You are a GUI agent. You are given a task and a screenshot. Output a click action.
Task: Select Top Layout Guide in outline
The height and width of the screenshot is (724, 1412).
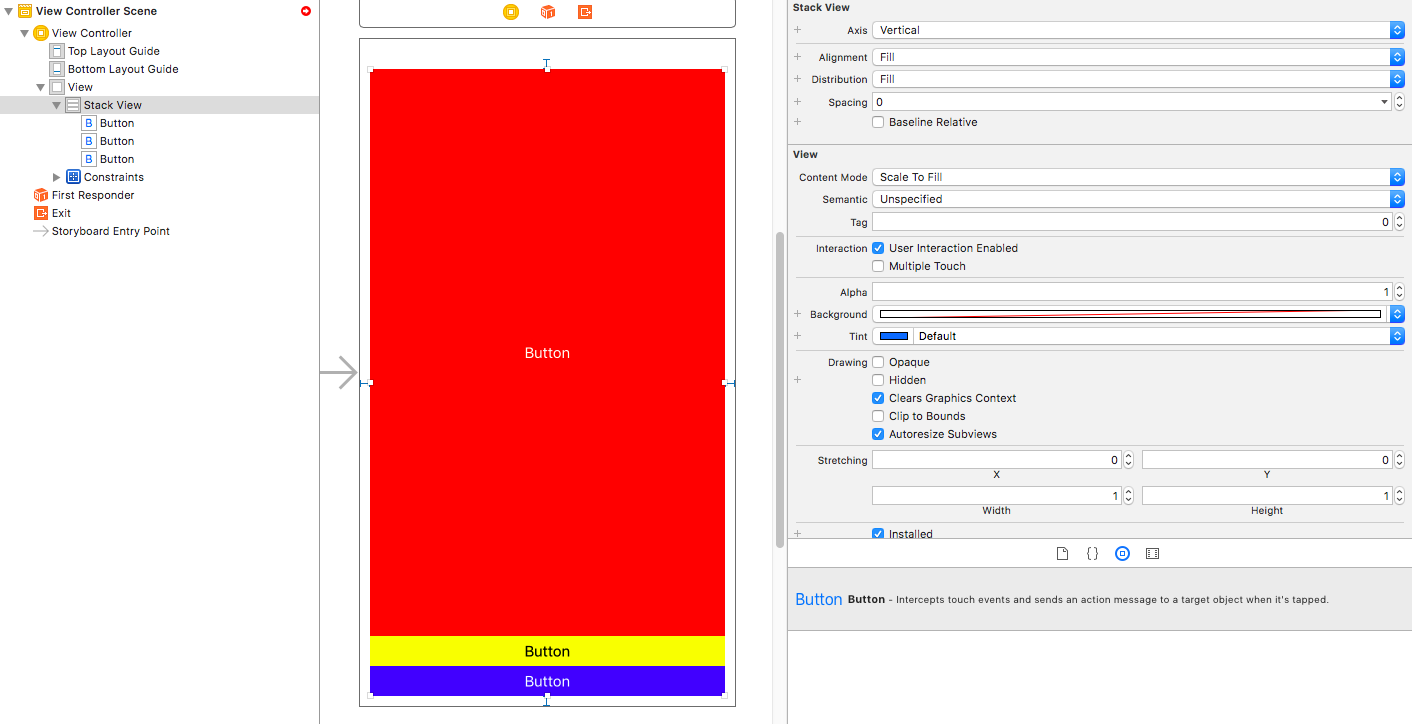pos(113,51)
